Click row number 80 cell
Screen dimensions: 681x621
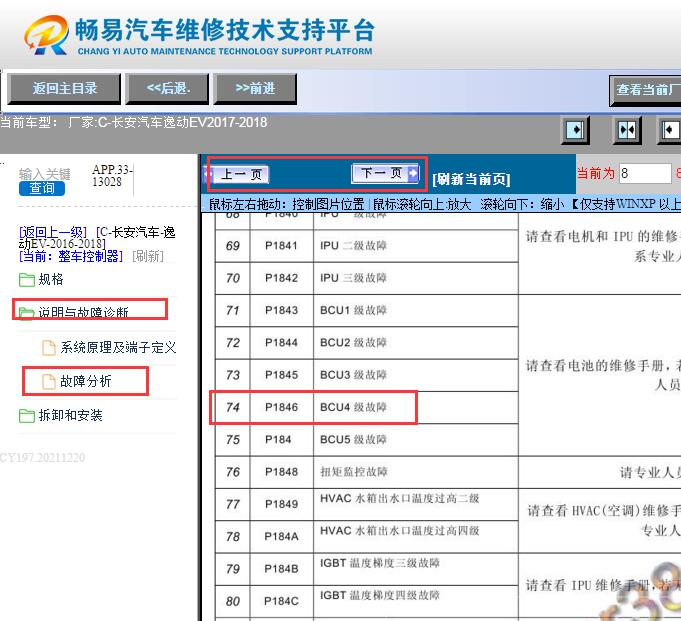click(233, 601)
